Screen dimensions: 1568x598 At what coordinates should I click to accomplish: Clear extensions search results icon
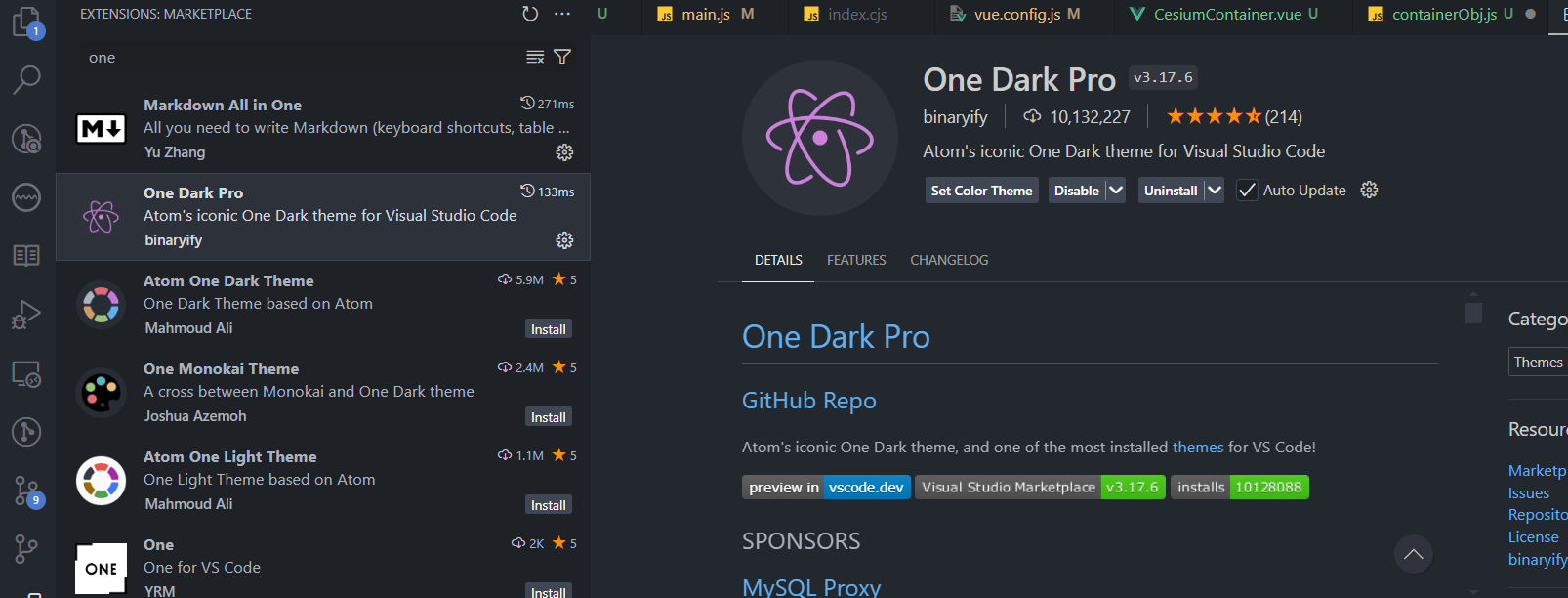pos(535,57)
